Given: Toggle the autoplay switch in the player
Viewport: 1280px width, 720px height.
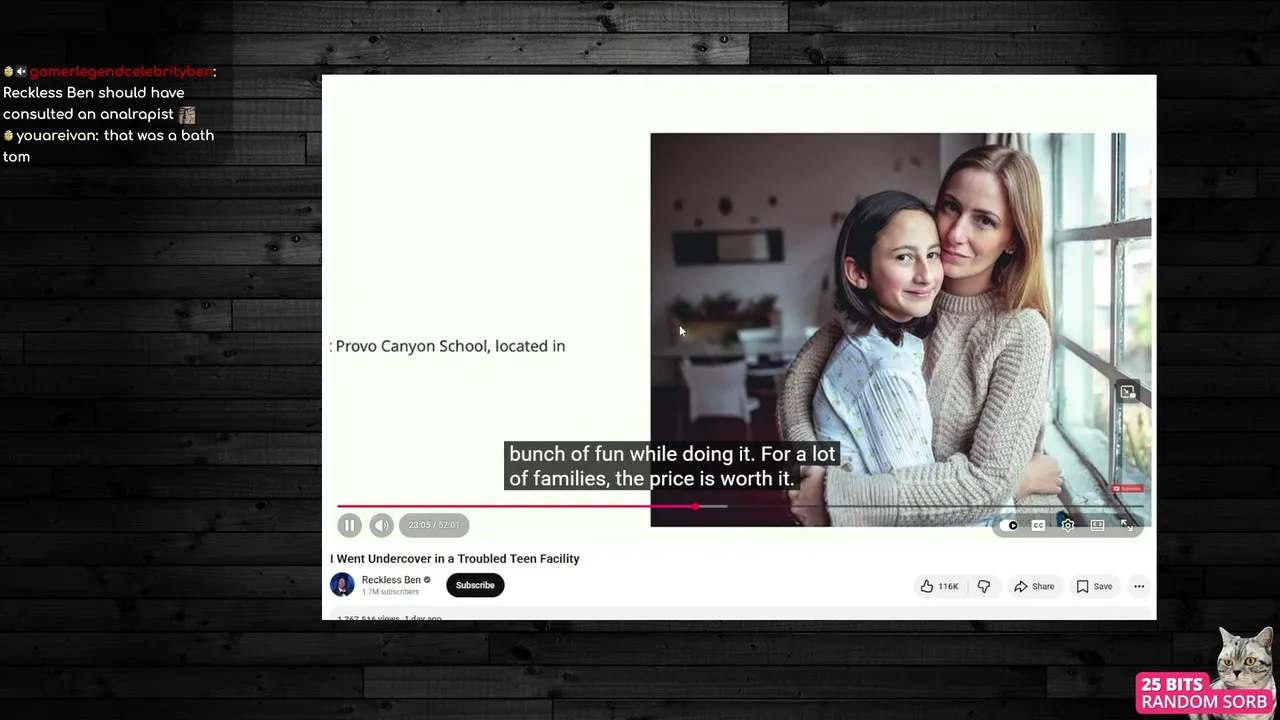Looking at the screenshot, I should click(1010, 525).
